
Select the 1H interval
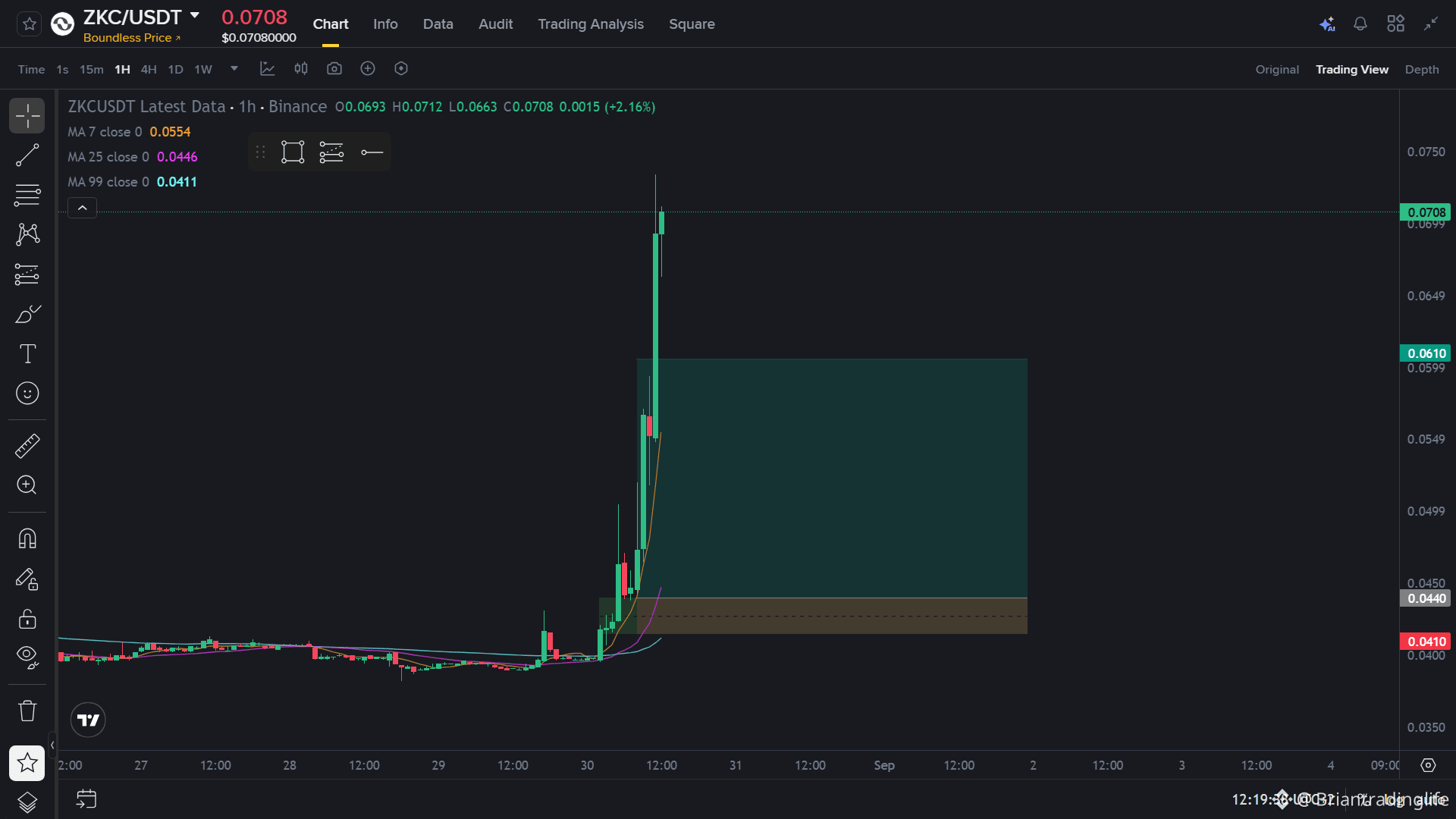122,70
